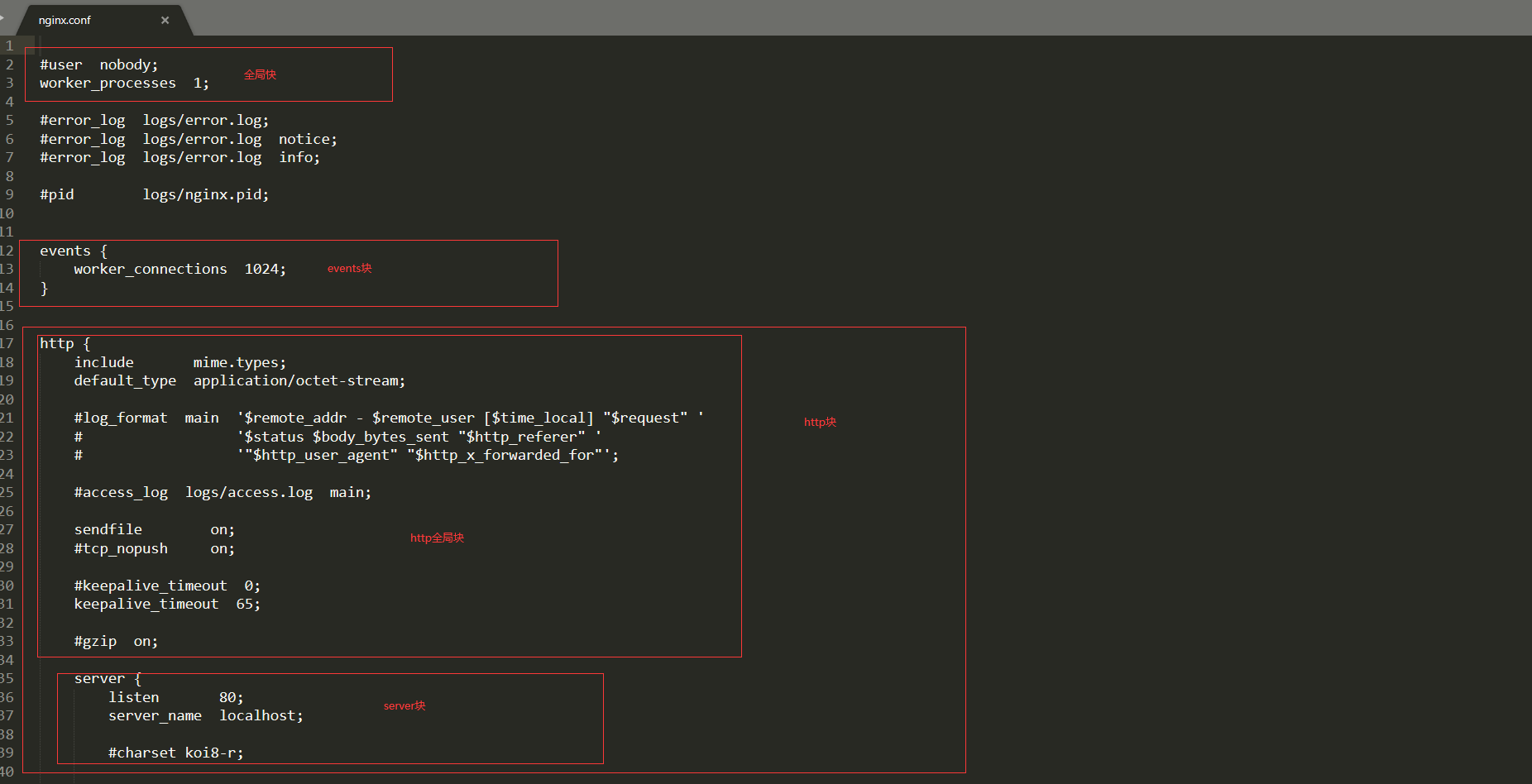Image resolution: width=1532 pixels, height=784 pixels.
Task: Click 'logs/access.log' path
Action: point(249,493)
